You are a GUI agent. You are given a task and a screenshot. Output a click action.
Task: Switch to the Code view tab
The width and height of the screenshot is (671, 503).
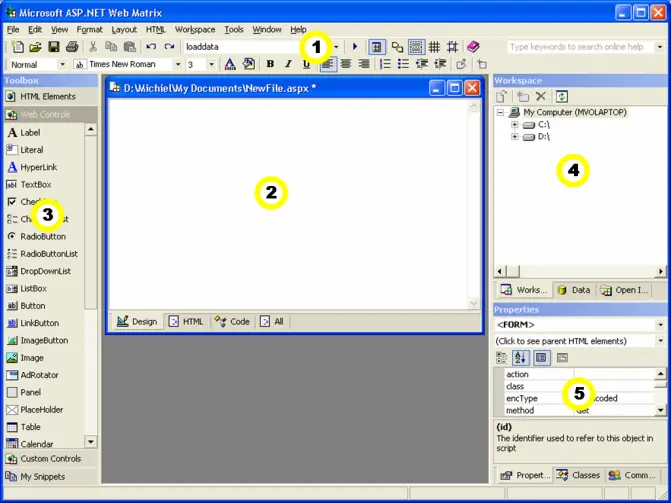pyautogui.click(x=232, y=321)
